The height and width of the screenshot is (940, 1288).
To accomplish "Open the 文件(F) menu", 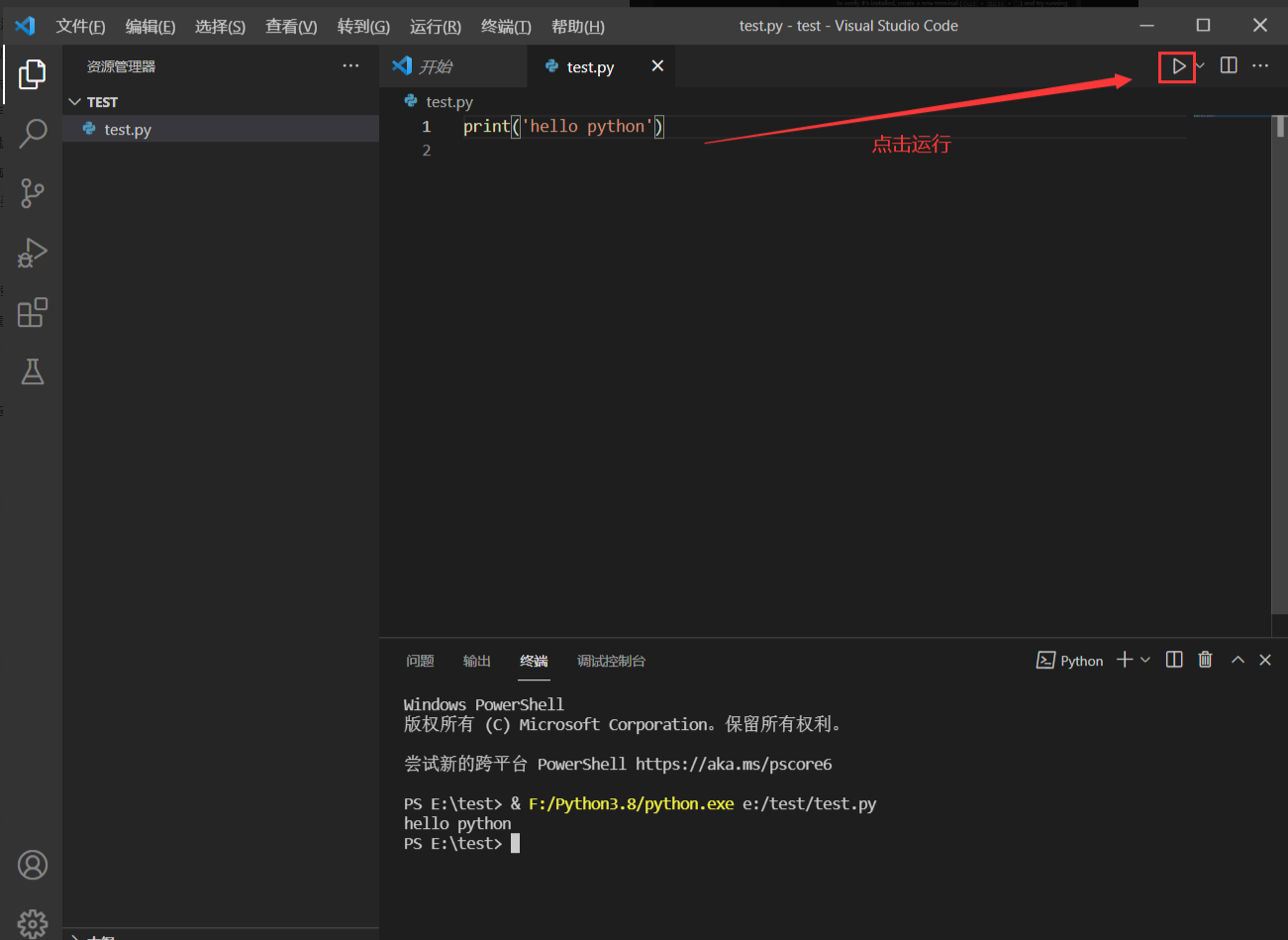I will (80, 26).
